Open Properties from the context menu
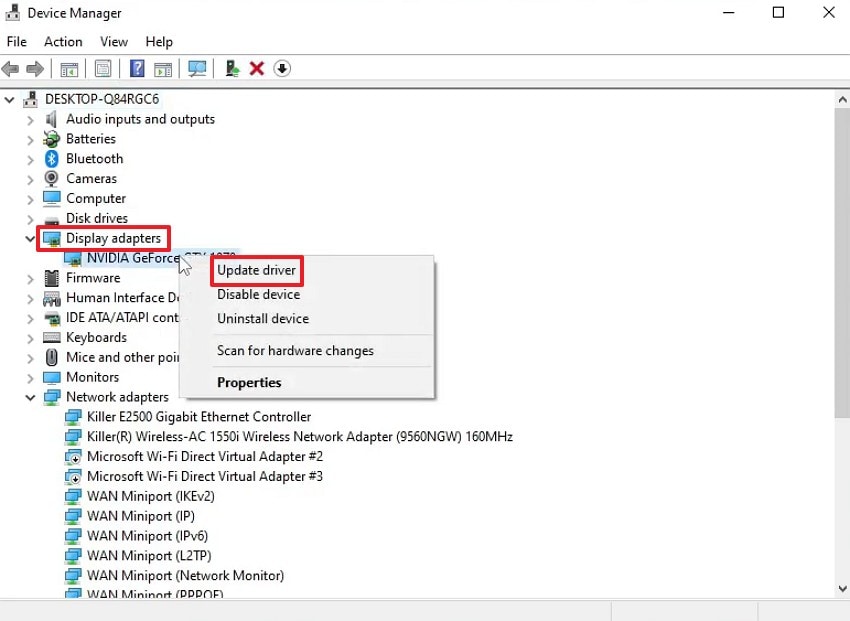The height and width of the screenshot is (621, 850). pos(249,382)
